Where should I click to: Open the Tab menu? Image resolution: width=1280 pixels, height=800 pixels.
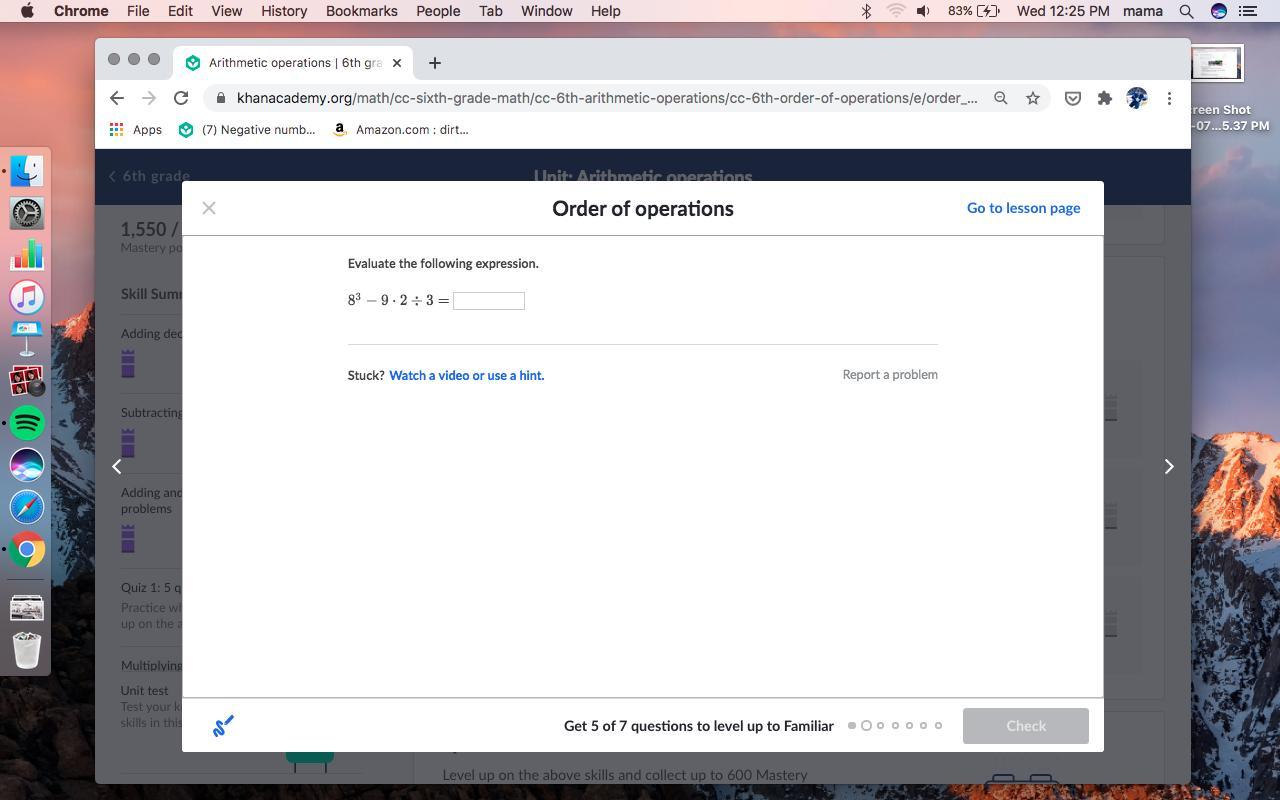pos(491,11)
